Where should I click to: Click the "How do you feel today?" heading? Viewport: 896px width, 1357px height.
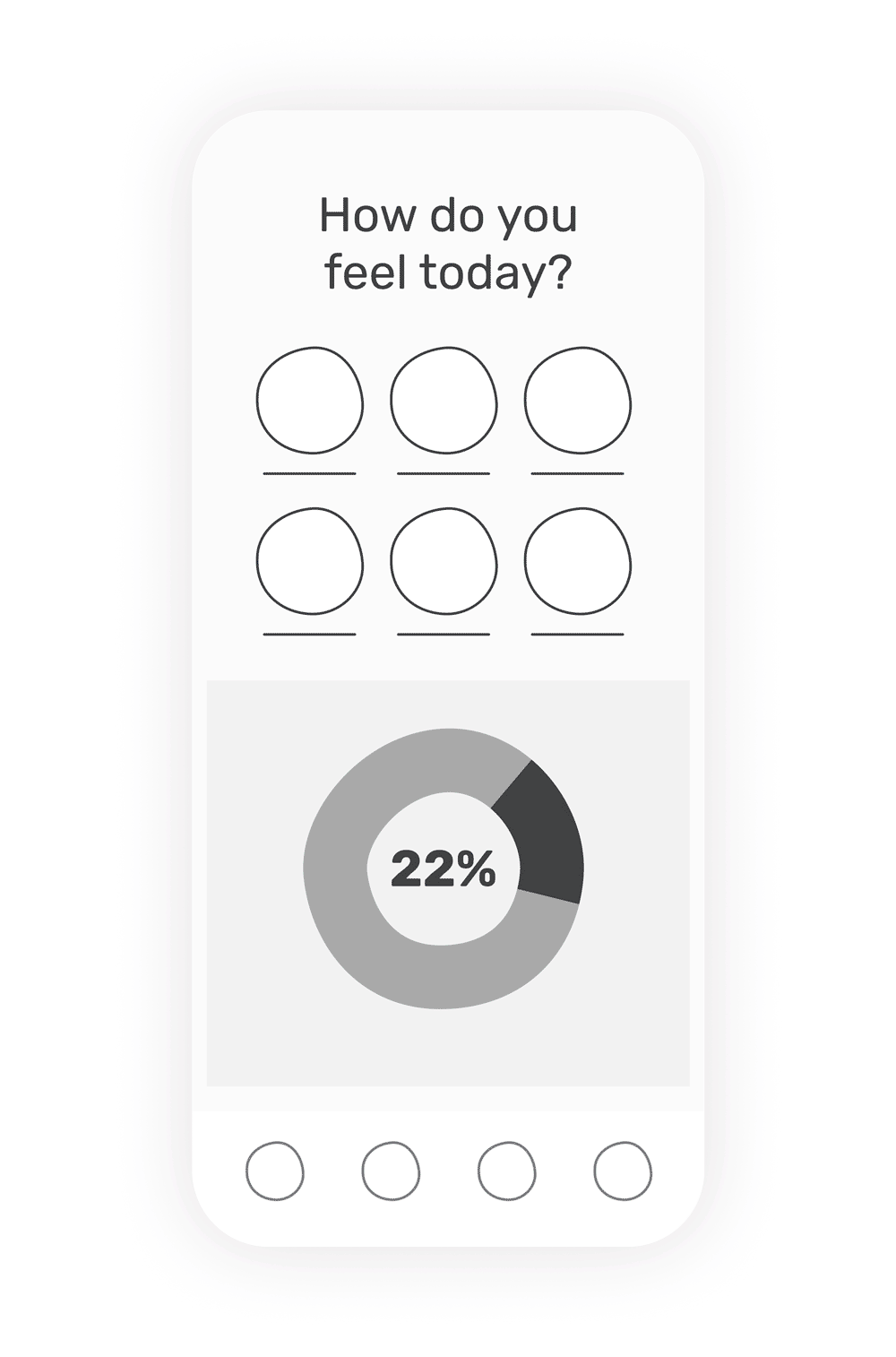[x=447, y=244]
